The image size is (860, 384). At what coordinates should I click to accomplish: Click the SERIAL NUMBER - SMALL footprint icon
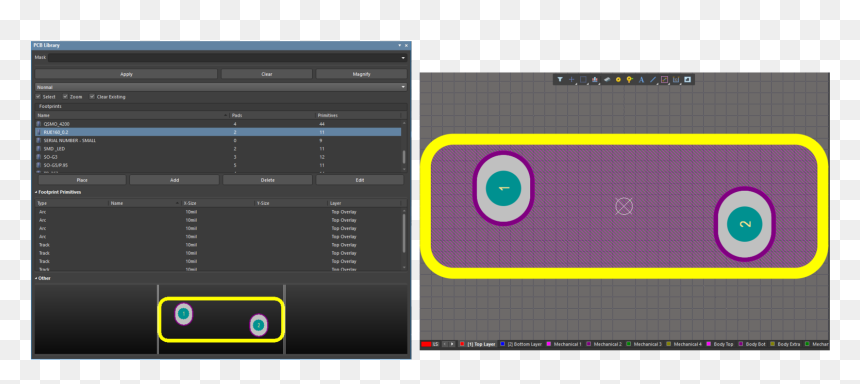38,140
